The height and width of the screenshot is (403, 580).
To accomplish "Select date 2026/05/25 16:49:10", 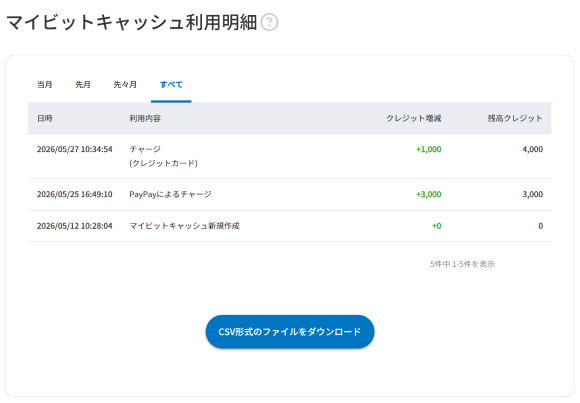I will pyautogui.click(x=75, y=194).
